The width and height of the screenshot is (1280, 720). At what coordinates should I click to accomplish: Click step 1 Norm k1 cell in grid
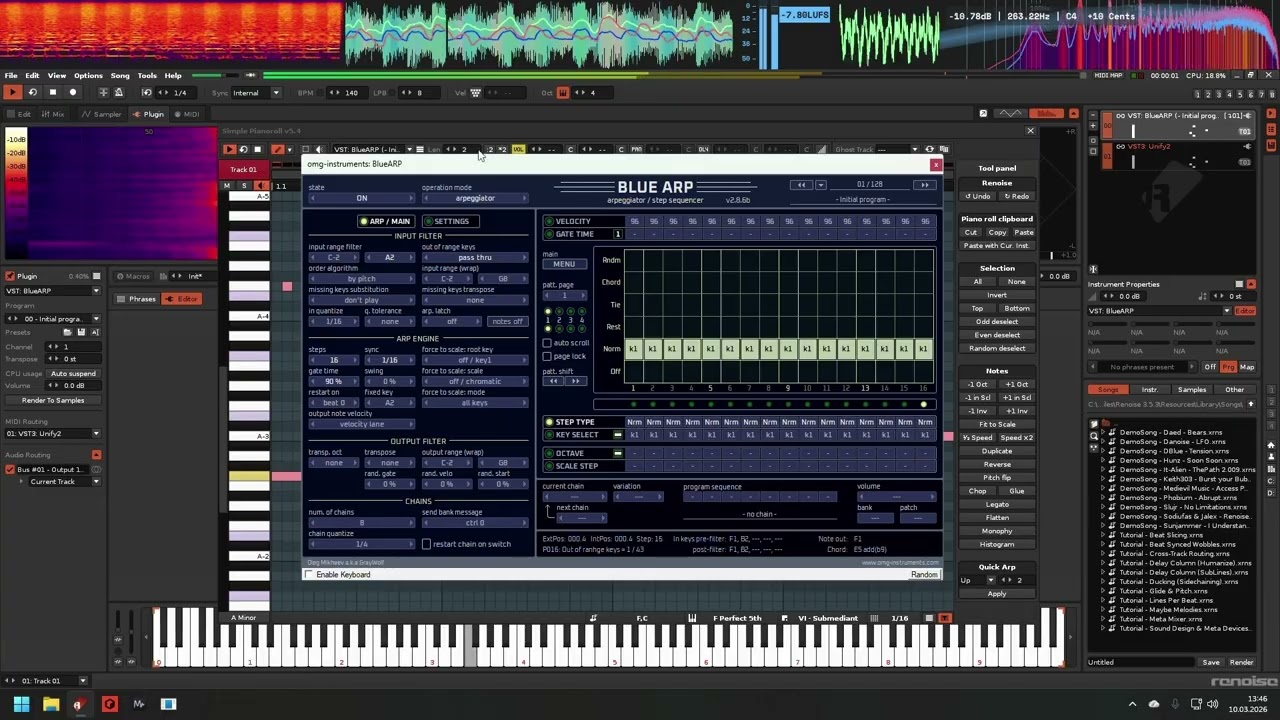633,349
